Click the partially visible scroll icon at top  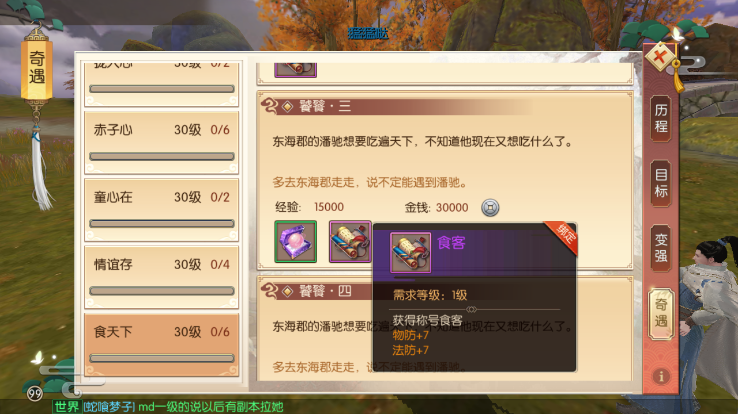(296, 70)
